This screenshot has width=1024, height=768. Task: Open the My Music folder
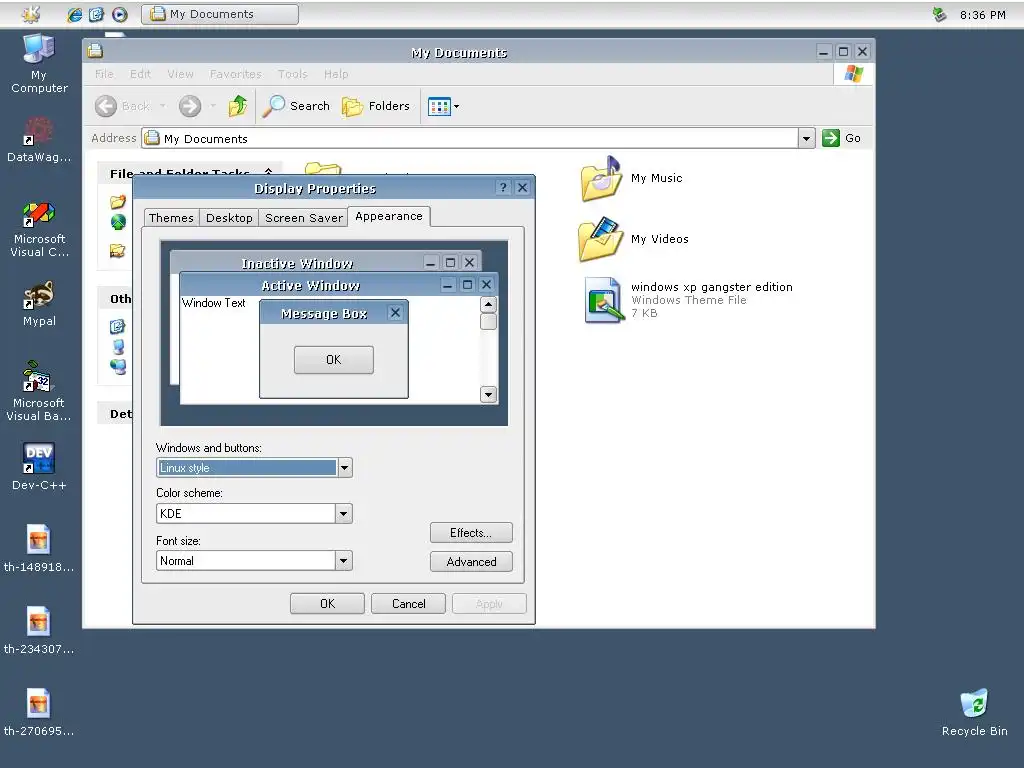coord(632,178)
